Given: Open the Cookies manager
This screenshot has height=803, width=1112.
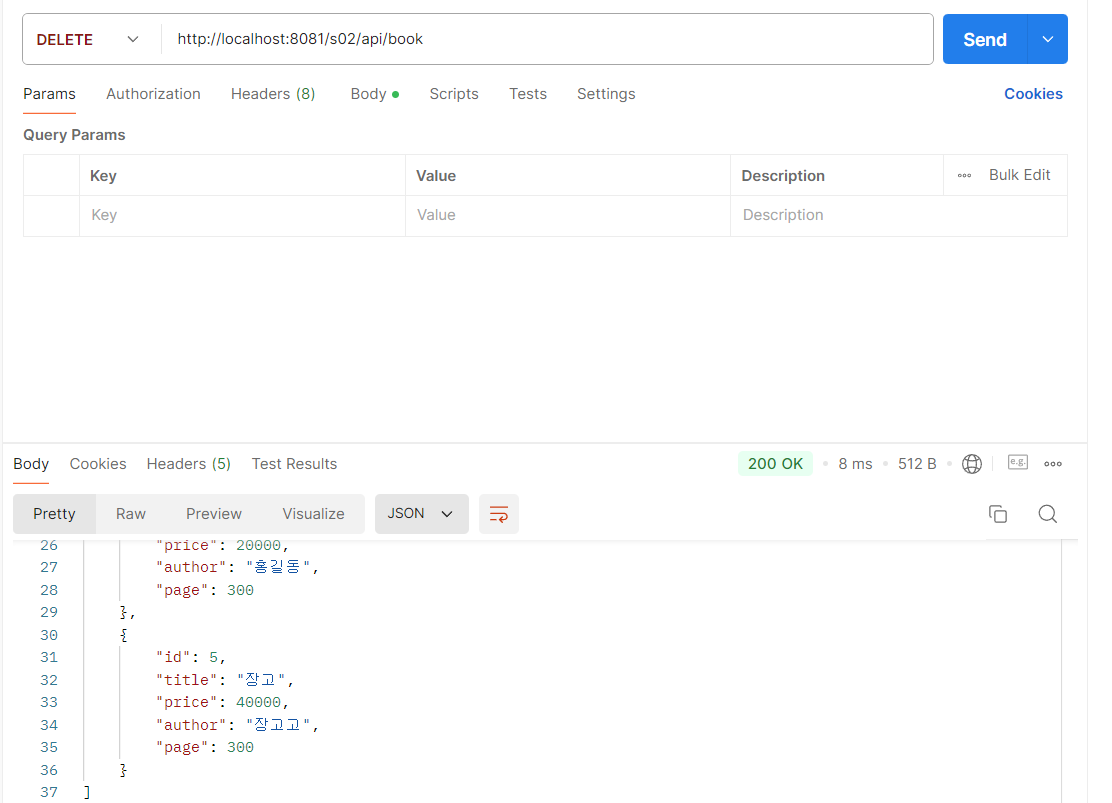Looking at the screenshot, I should [x=1033, y=93].
